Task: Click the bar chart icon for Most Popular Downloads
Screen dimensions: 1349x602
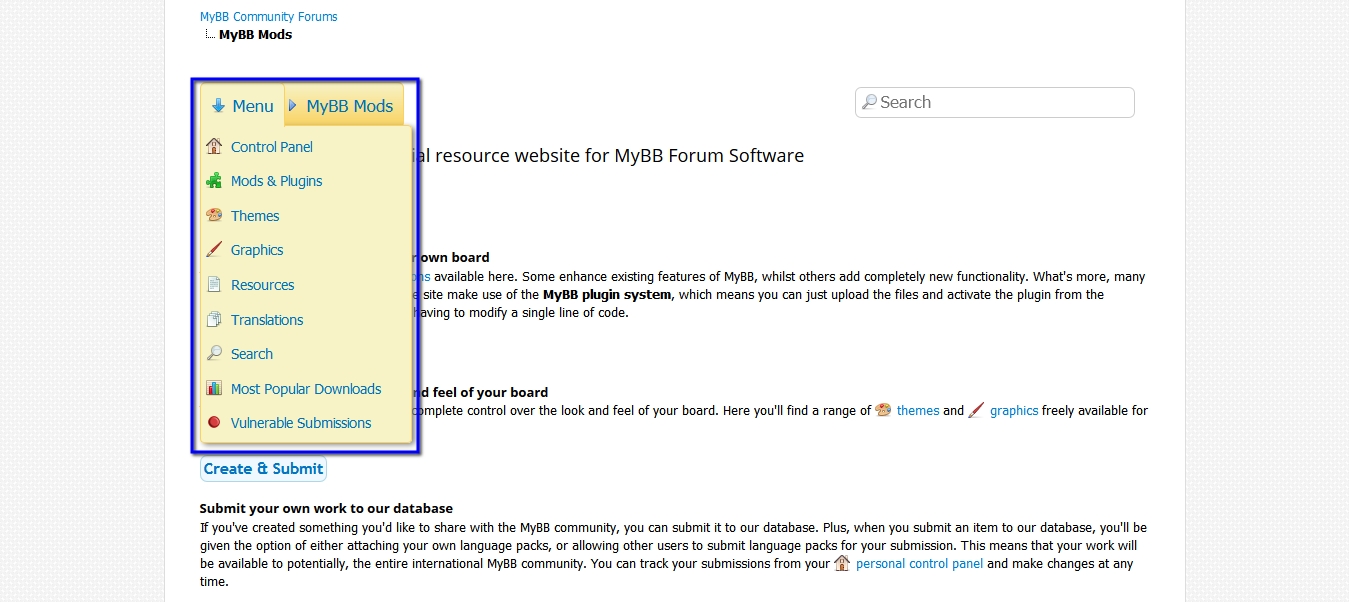Action: 214,389
